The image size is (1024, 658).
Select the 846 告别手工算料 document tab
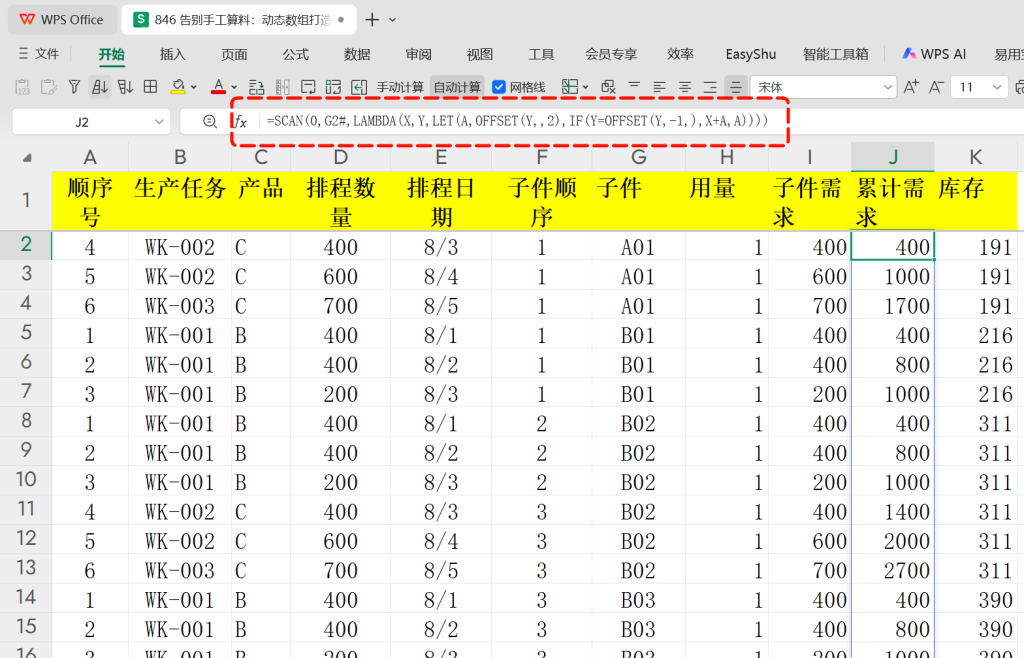coord(240,20)
